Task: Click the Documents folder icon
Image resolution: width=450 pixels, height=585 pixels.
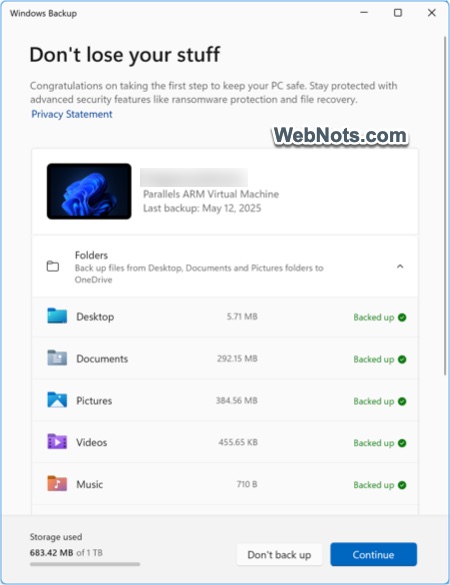Action: (57, 358)
